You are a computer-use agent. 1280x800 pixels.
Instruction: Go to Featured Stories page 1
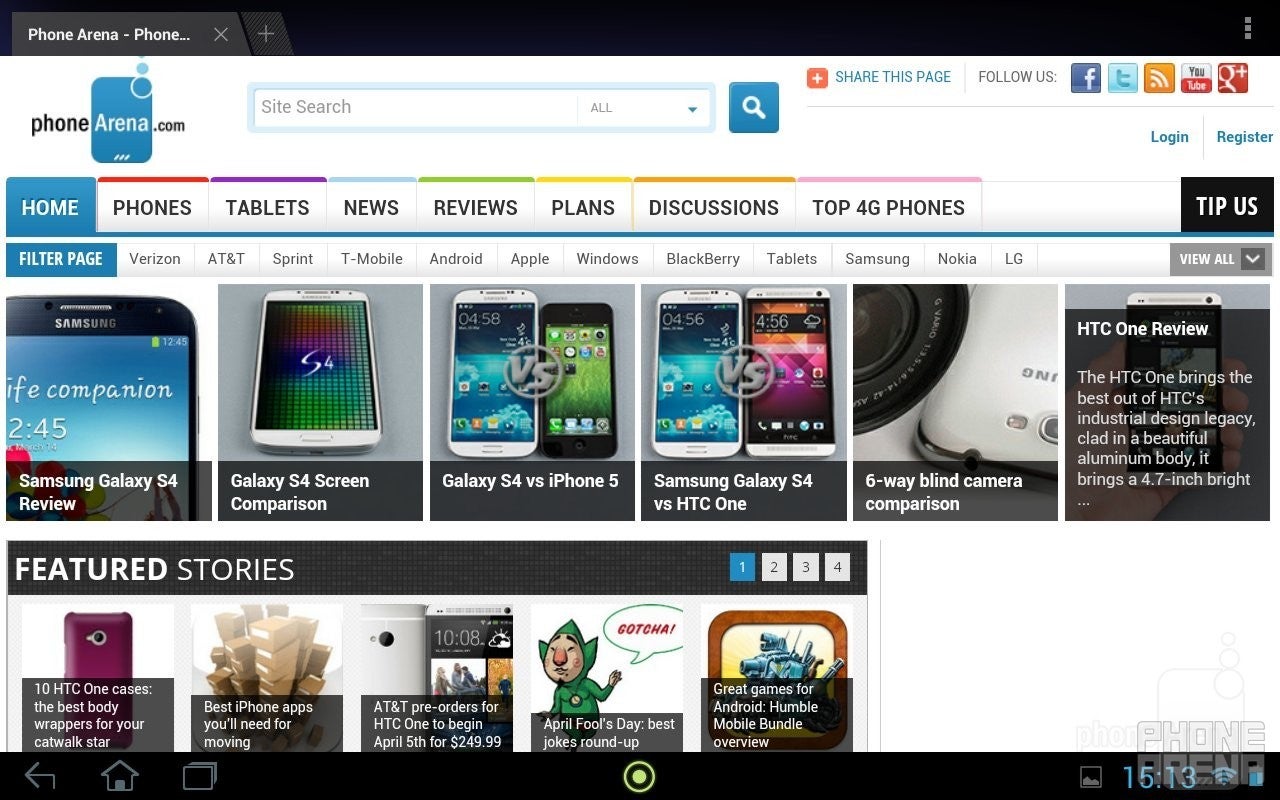click(x=742, y=567)
